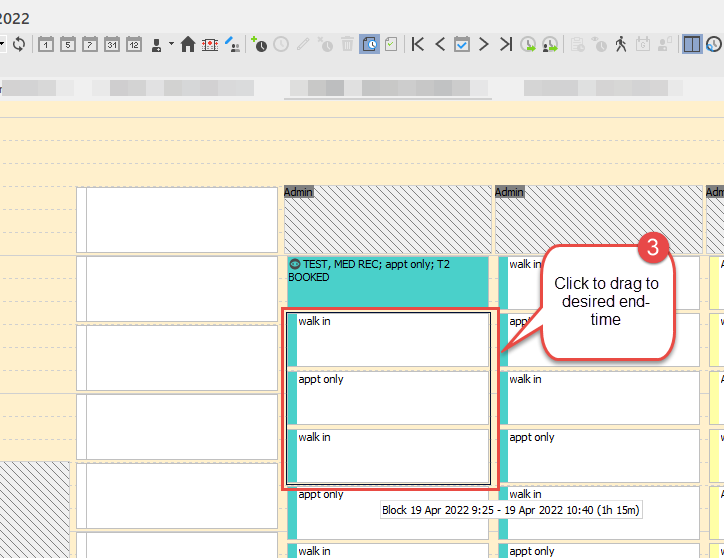724x558 pixels.
Task: Select the first selected walk in slot
Action: coord(388,340)
